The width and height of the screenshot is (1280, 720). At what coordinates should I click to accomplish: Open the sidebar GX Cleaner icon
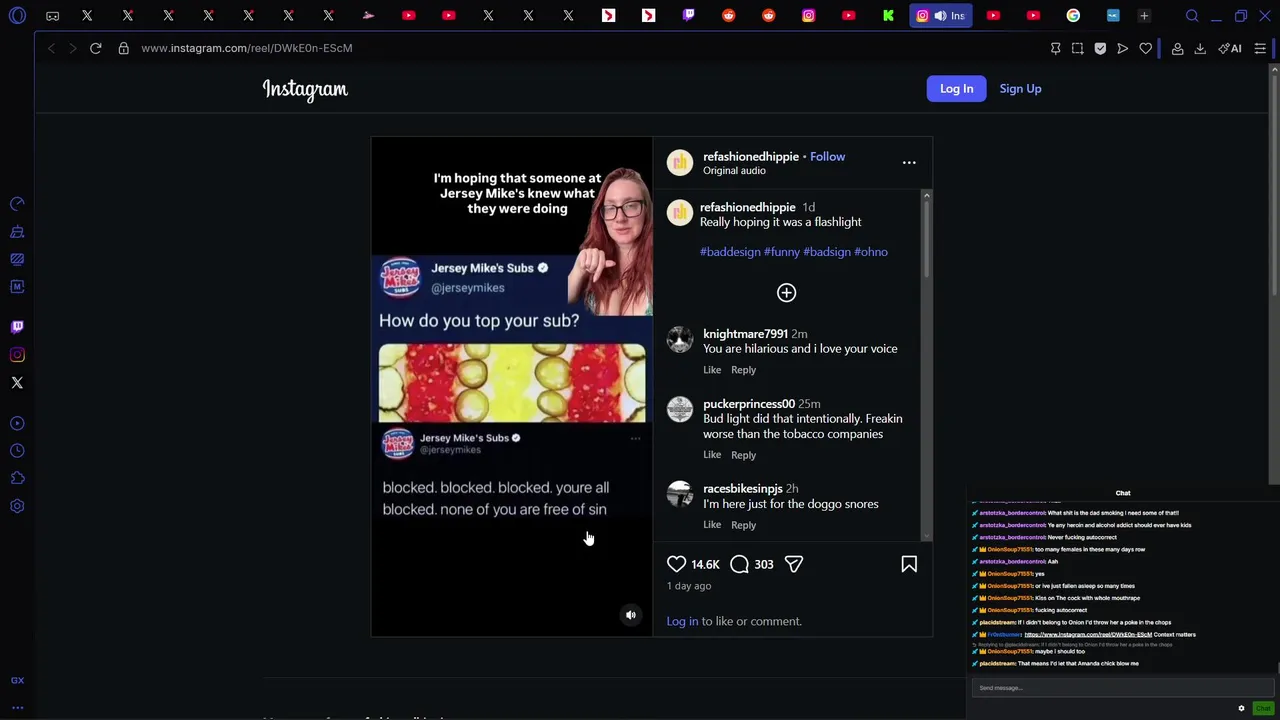[17, 232]
